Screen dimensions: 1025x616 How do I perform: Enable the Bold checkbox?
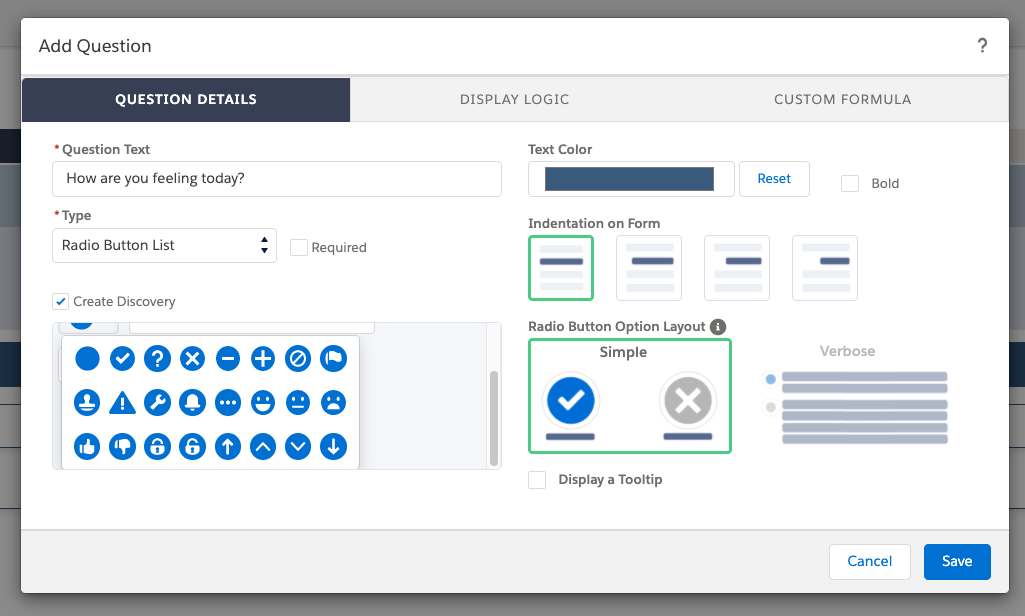850,183
